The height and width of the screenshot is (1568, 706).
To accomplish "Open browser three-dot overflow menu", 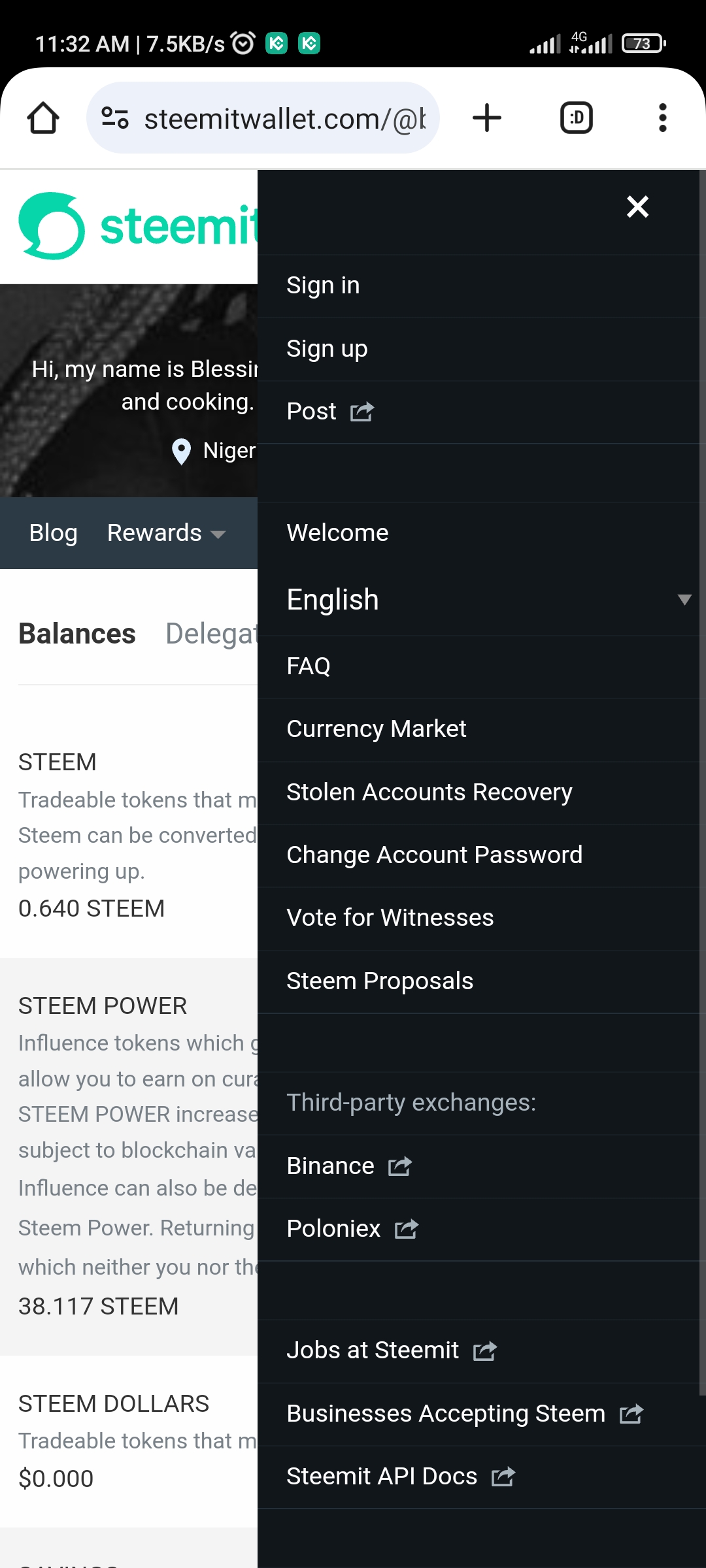I will [663, 118].
